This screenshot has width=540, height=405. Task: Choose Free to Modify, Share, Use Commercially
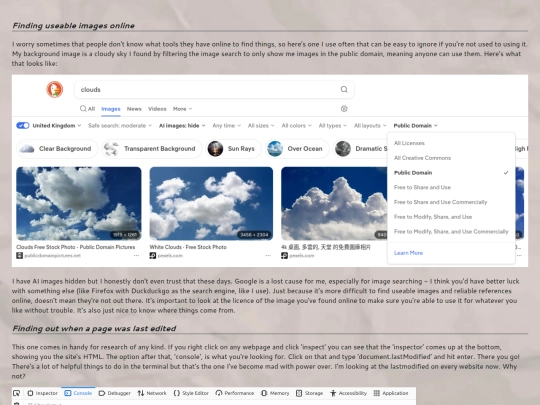[451, 232]
